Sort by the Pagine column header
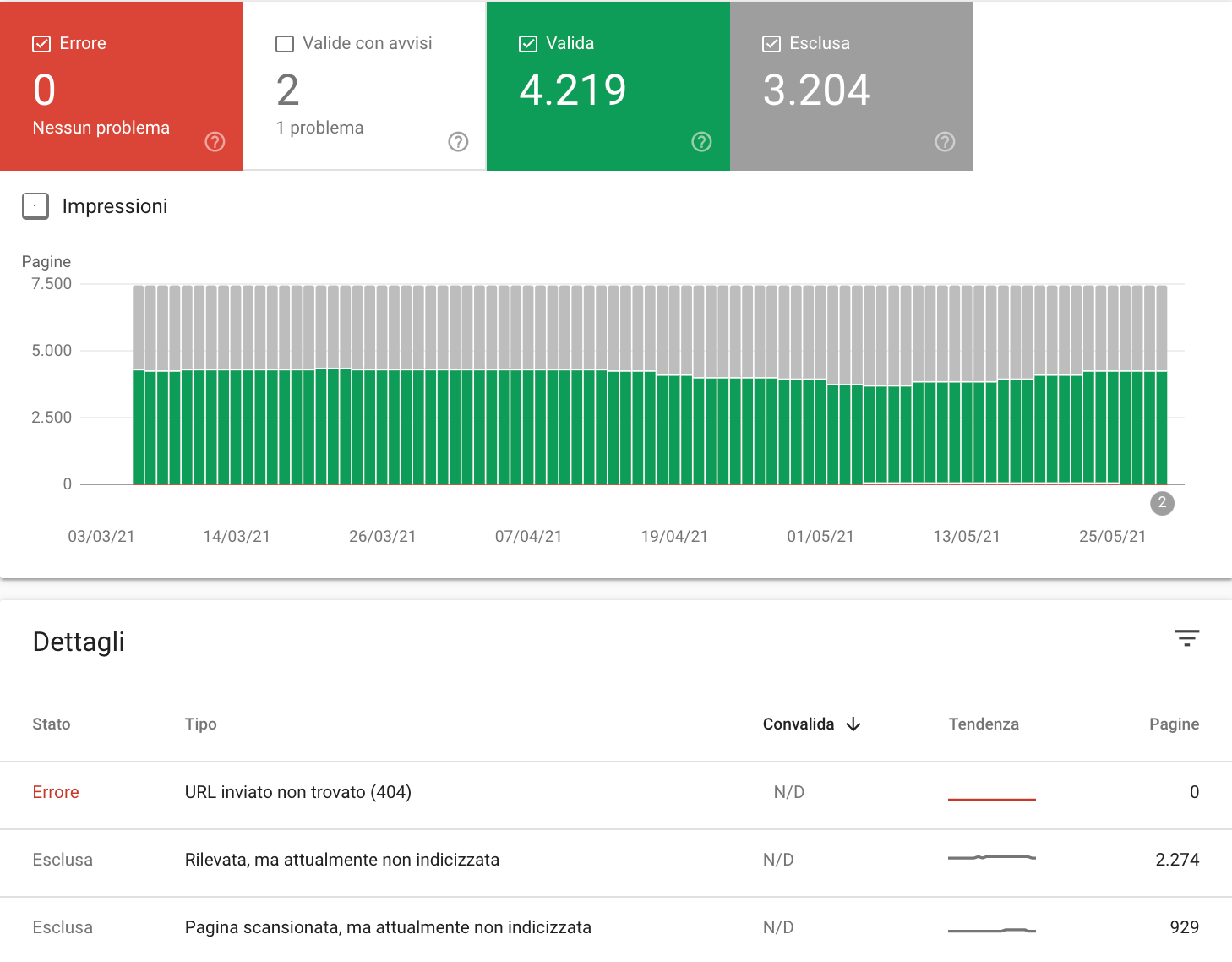This screenshot has width=1232, height=962. tap(1174, 724)
